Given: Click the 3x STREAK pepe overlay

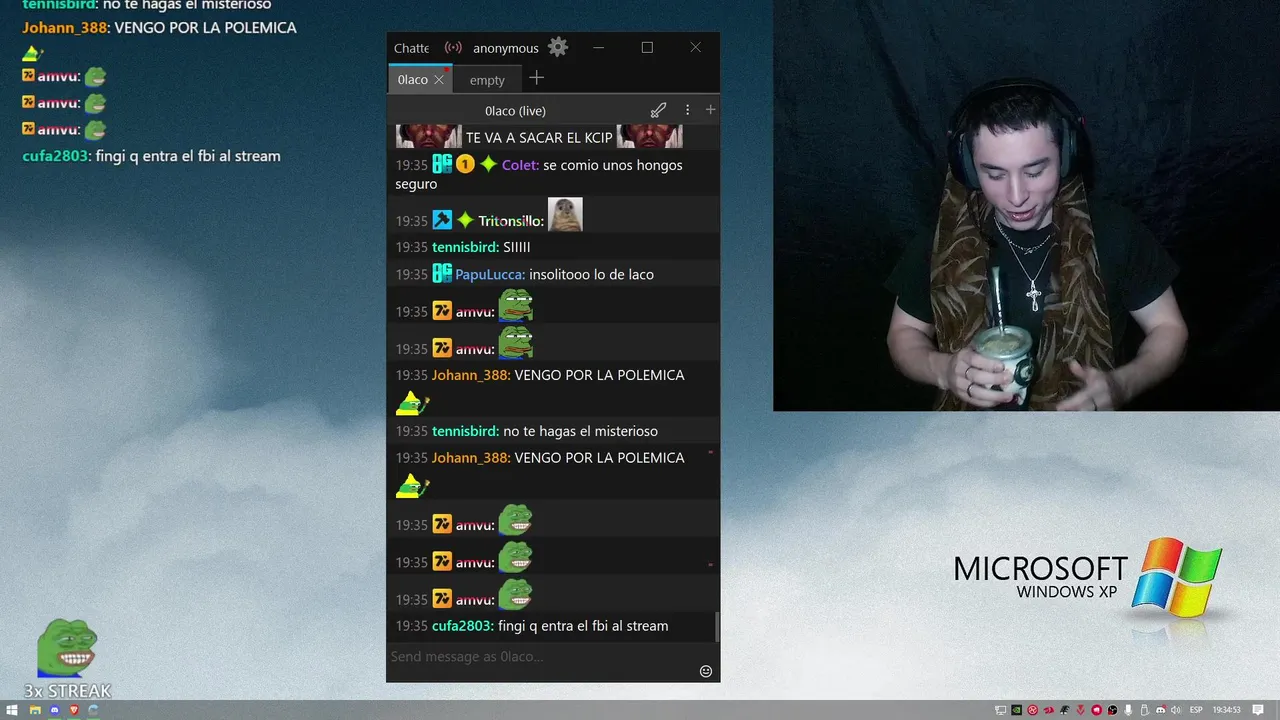Looking at the screenshot, I should click(67, 660).
